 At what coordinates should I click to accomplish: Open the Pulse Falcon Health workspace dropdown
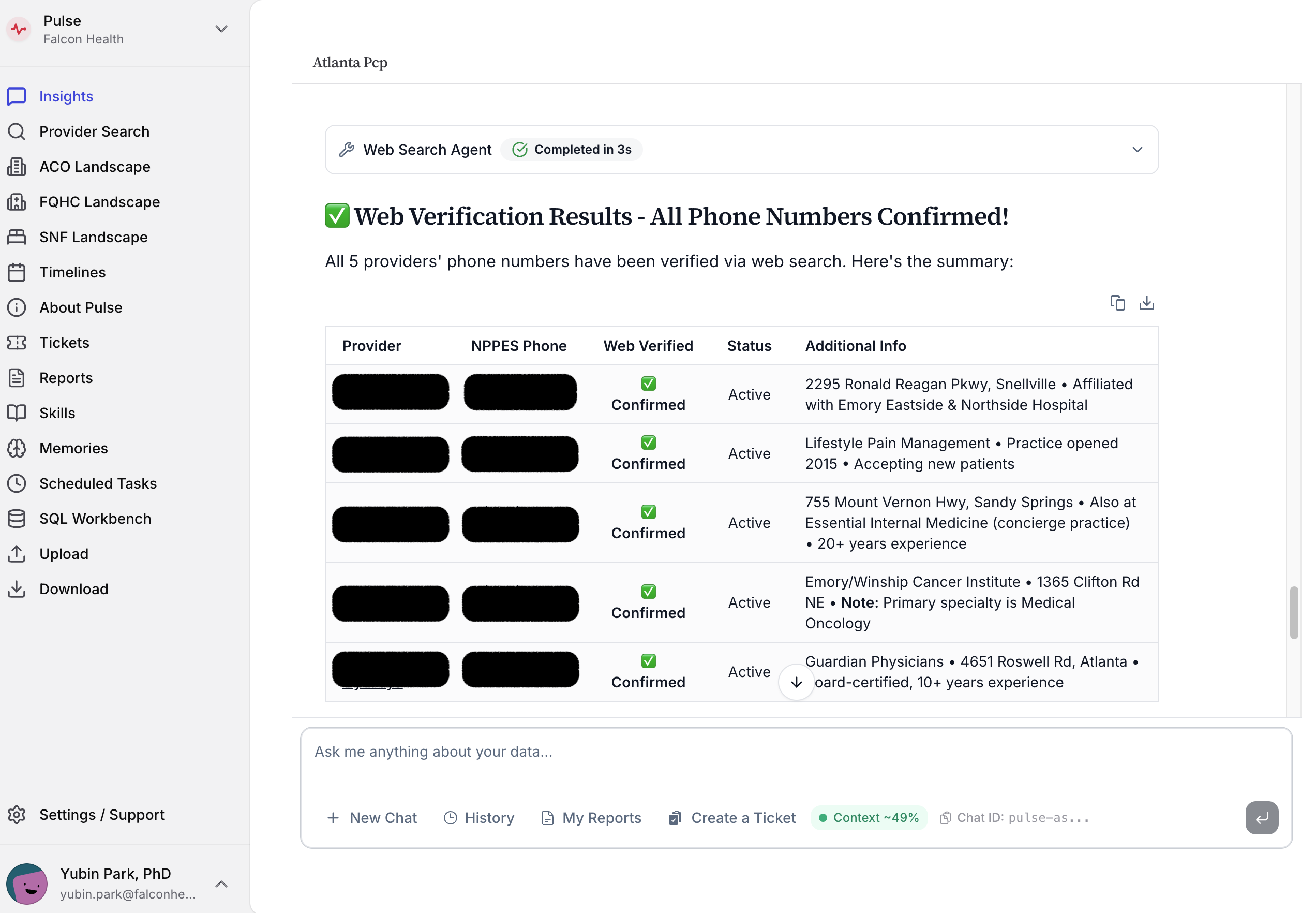221,29
